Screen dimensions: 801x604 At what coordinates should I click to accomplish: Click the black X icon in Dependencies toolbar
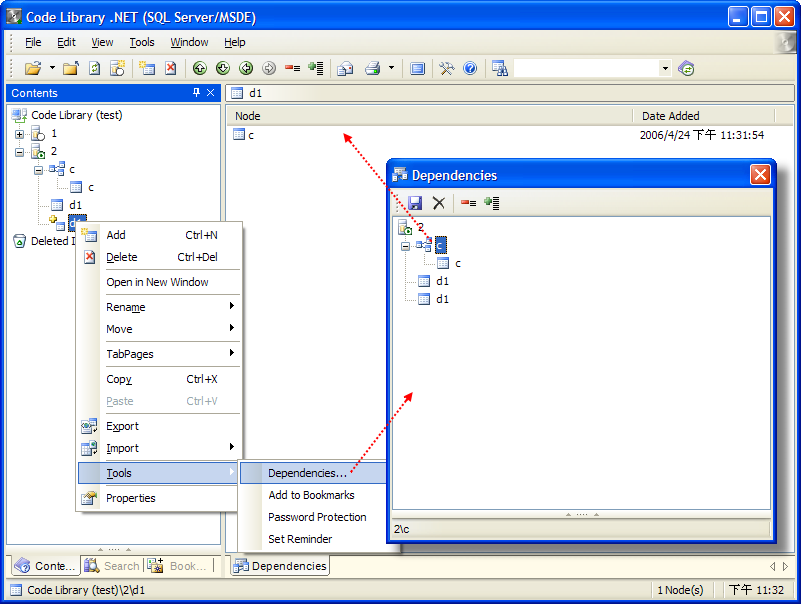439,203
